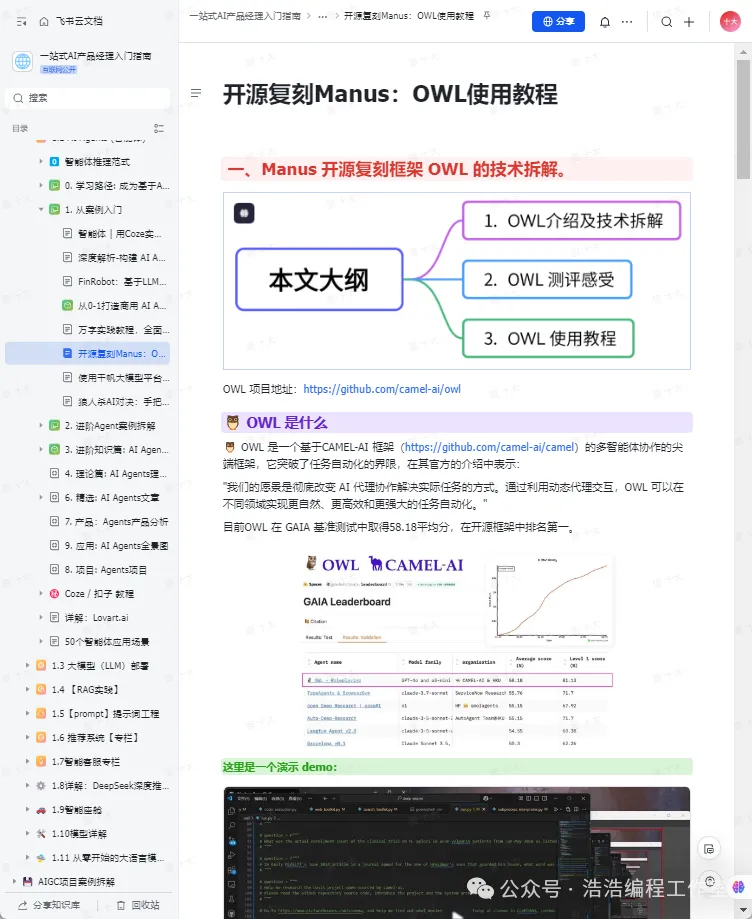
Task: Click breadcrumb 一站式AI产品经理入门指南
Action: coord(245,16)
